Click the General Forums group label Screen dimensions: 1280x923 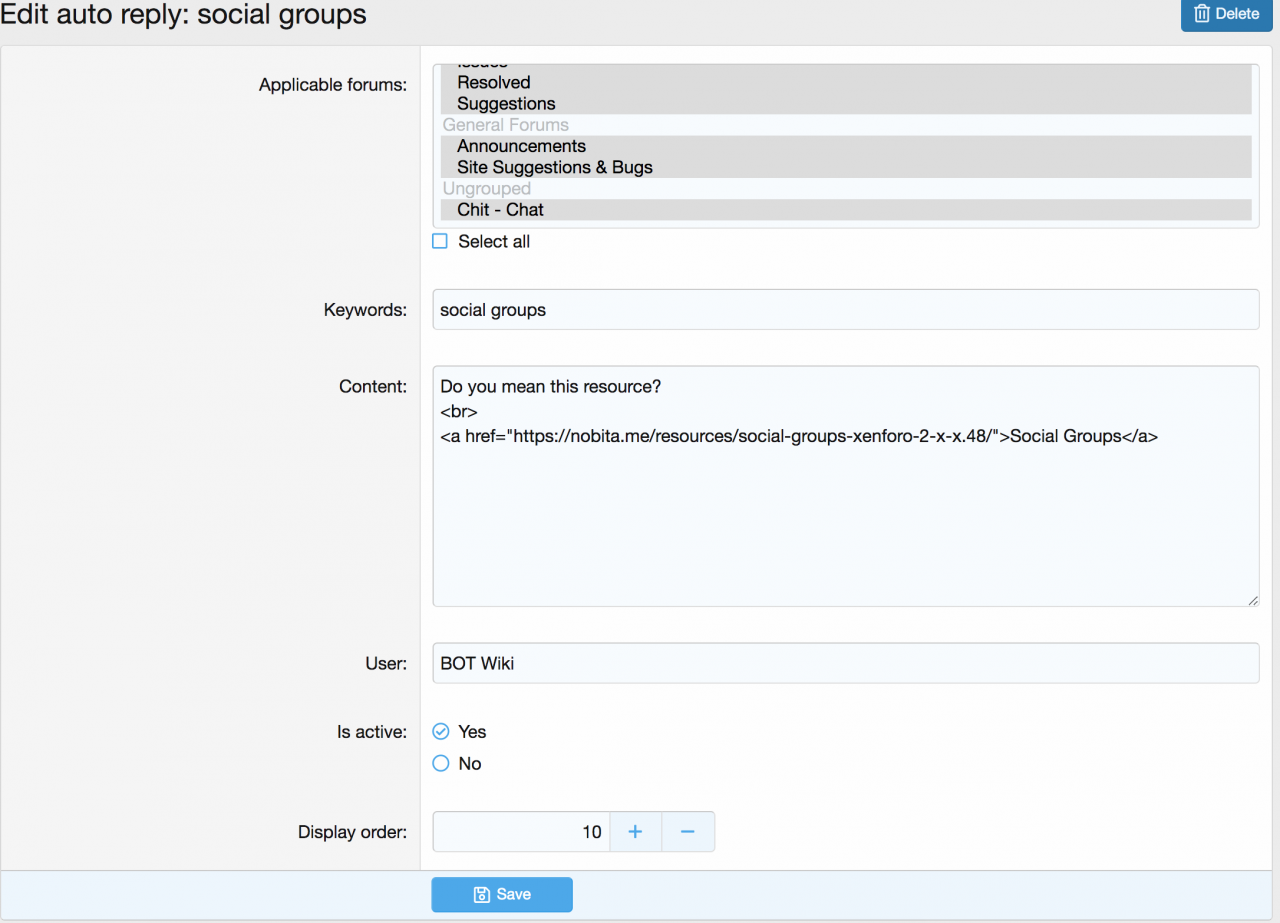point(506,125)
